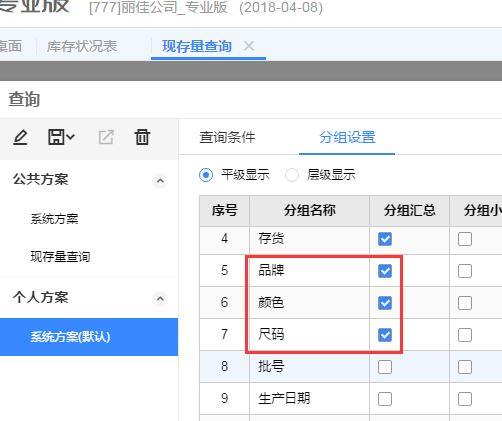This screenshot has height=421, width=502.
Task: Click the 公共方案 section label
Action: [x=41, y=179]
